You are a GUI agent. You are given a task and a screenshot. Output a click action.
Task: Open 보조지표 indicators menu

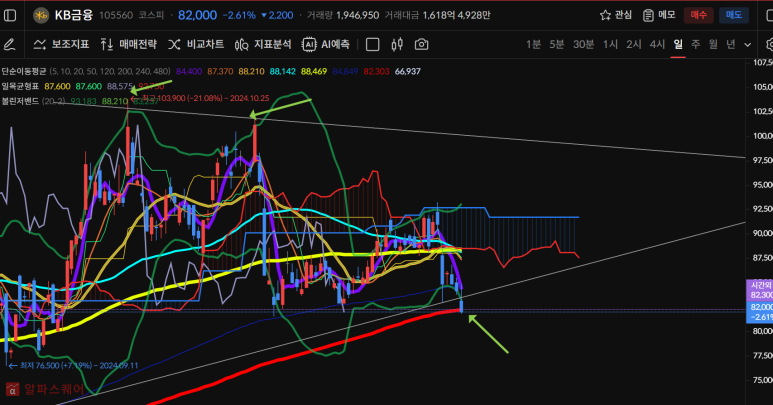(61, 44)
